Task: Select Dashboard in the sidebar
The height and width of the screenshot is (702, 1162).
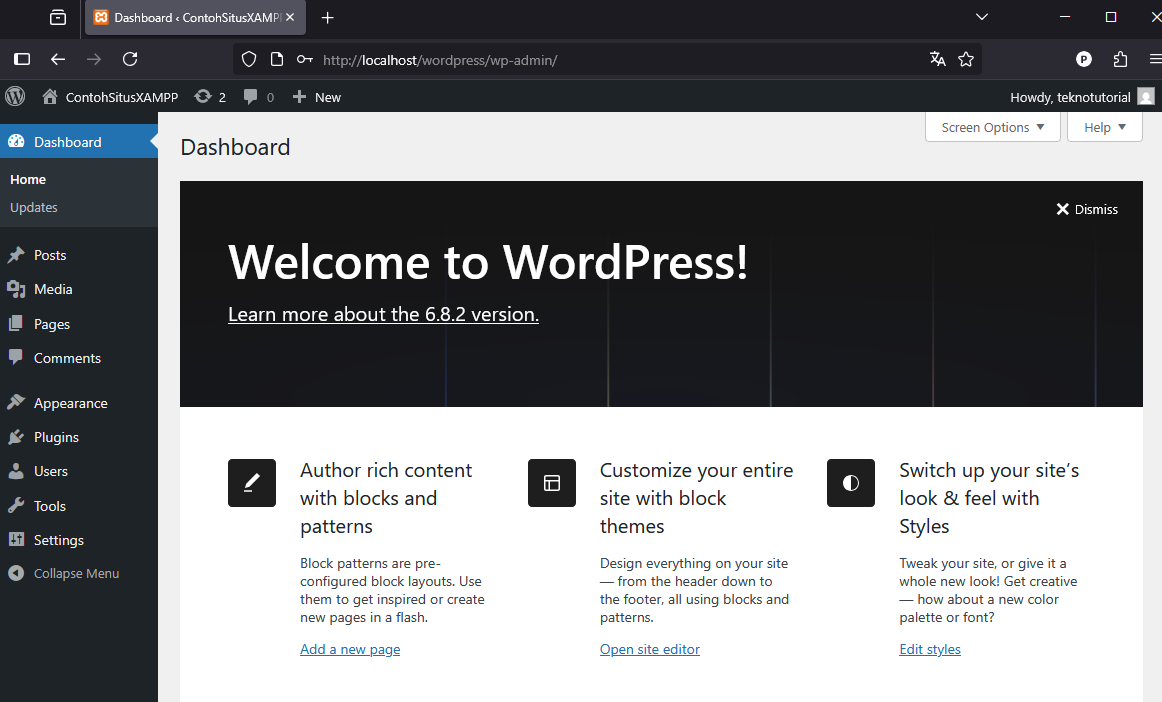Action: tap(79, 142)
